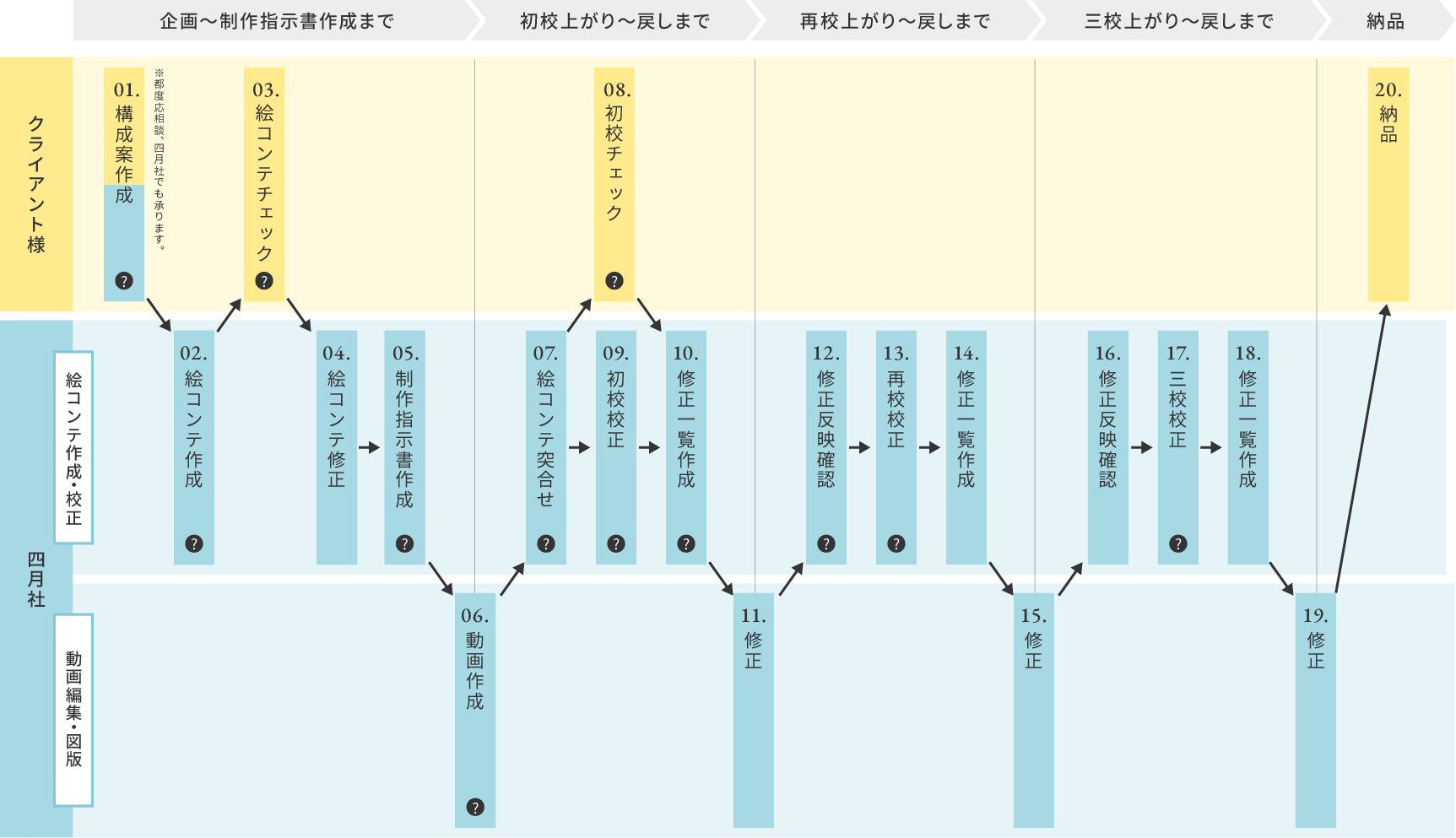This screenshot has width=1456, height=838.
Task: Click question mark on step 17 三校校正
Action: click(x=1178, y=543)
